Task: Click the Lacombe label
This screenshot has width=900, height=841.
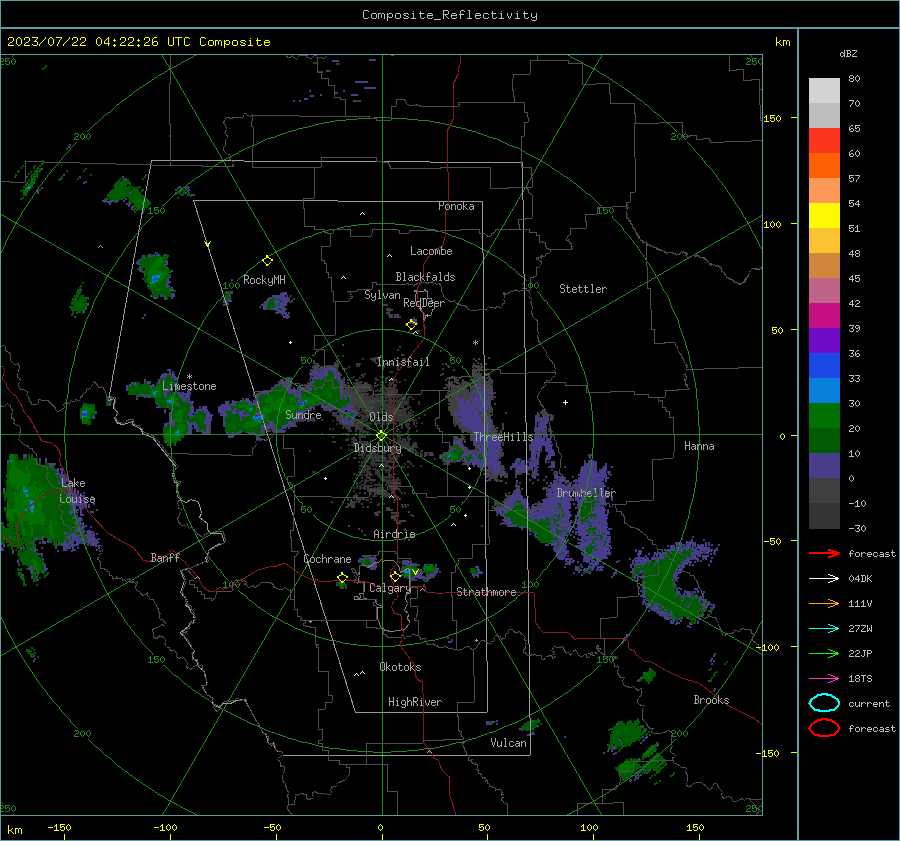Action: [431, 251]
